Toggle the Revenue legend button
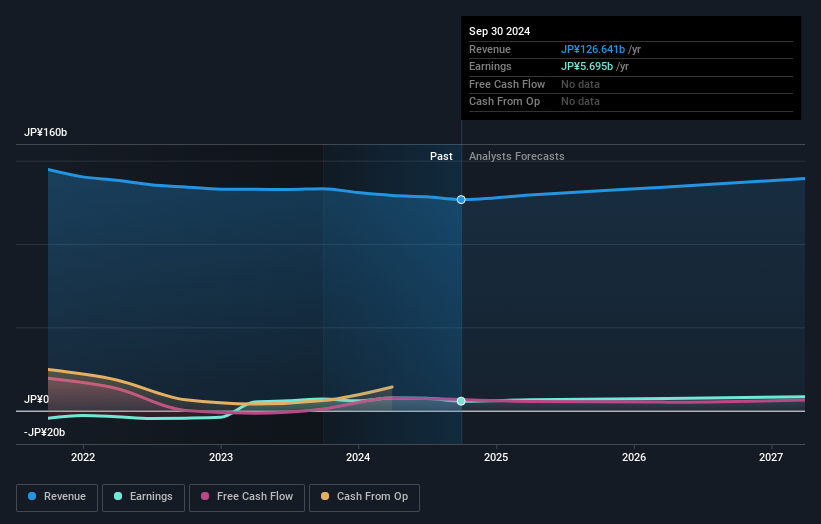821x524 pixels. [x=57, y=497]
